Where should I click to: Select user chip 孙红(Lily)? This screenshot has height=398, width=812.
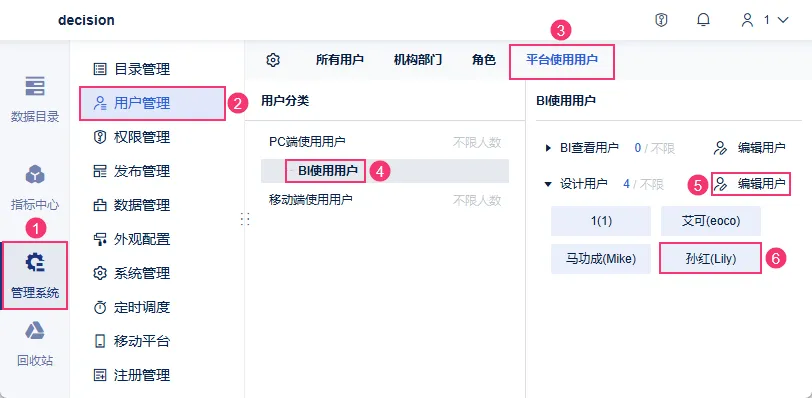click(710, 259)
